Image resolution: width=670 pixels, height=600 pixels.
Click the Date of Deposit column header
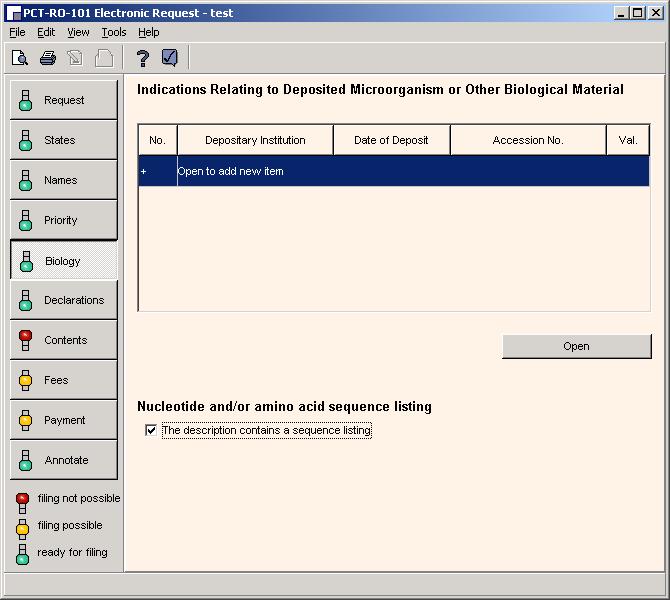(391, 140)
